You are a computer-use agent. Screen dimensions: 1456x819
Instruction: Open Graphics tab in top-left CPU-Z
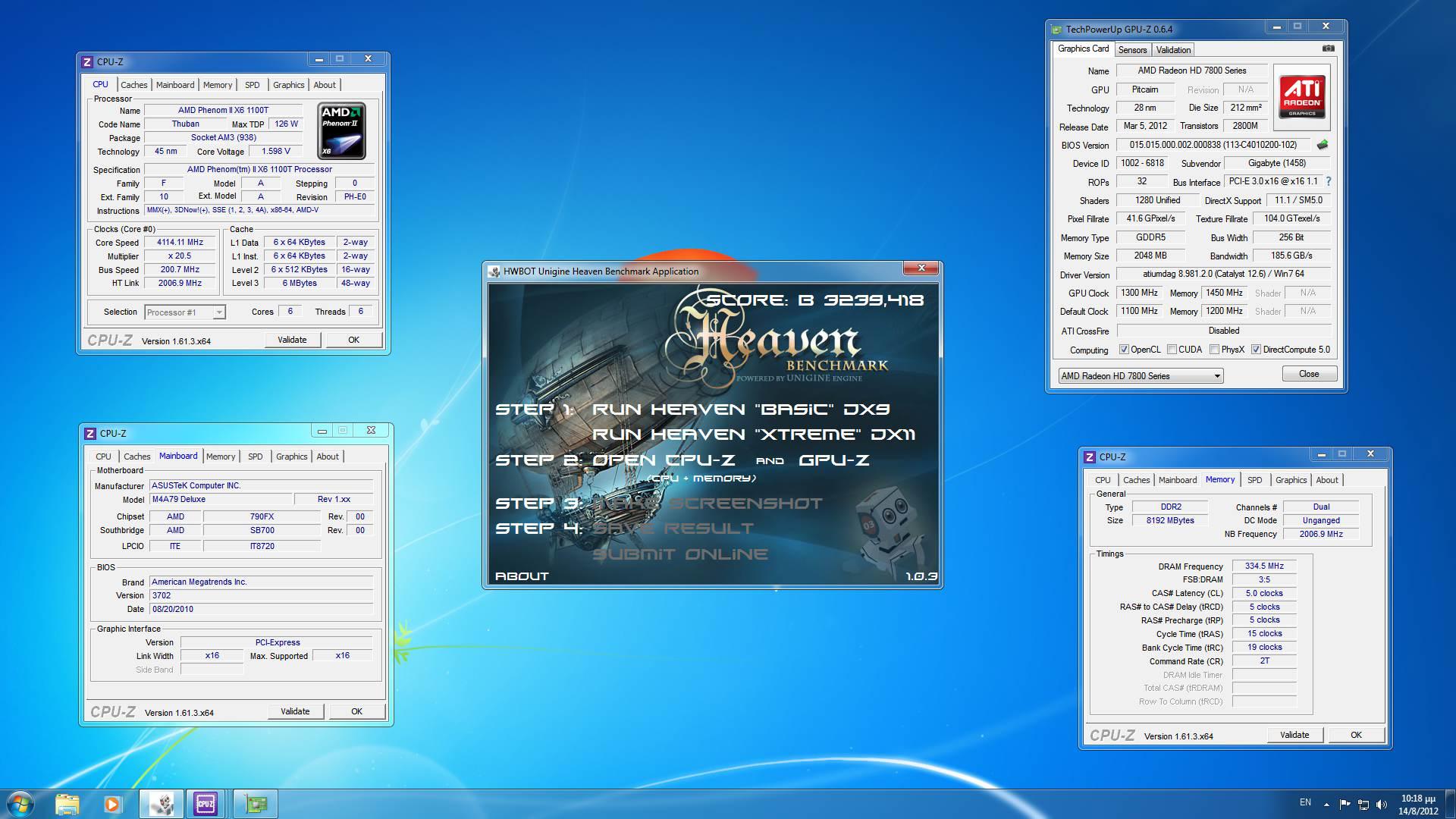pos(288,85)
